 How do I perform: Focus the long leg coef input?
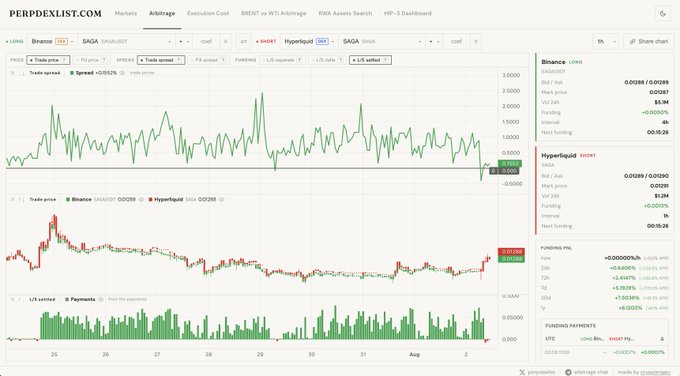click(x=206, y=41)
